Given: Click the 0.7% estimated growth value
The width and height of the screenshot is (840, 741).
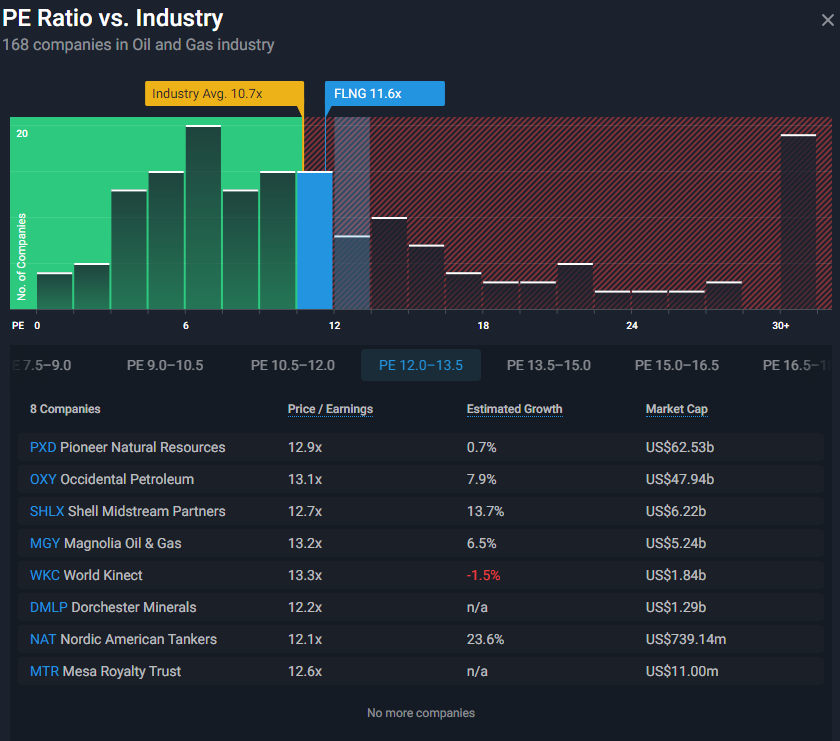Looking at the screenshot, I should (482, 447).
